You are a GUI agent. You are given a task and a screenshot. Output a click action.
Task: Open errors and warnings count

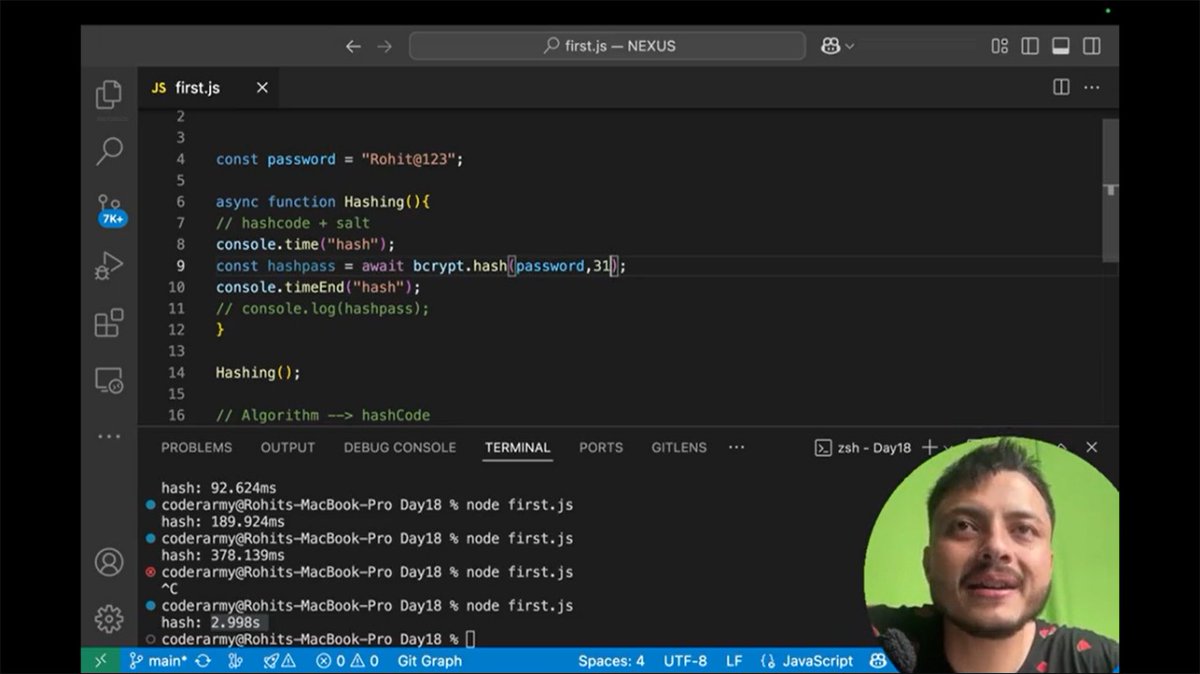347,661
